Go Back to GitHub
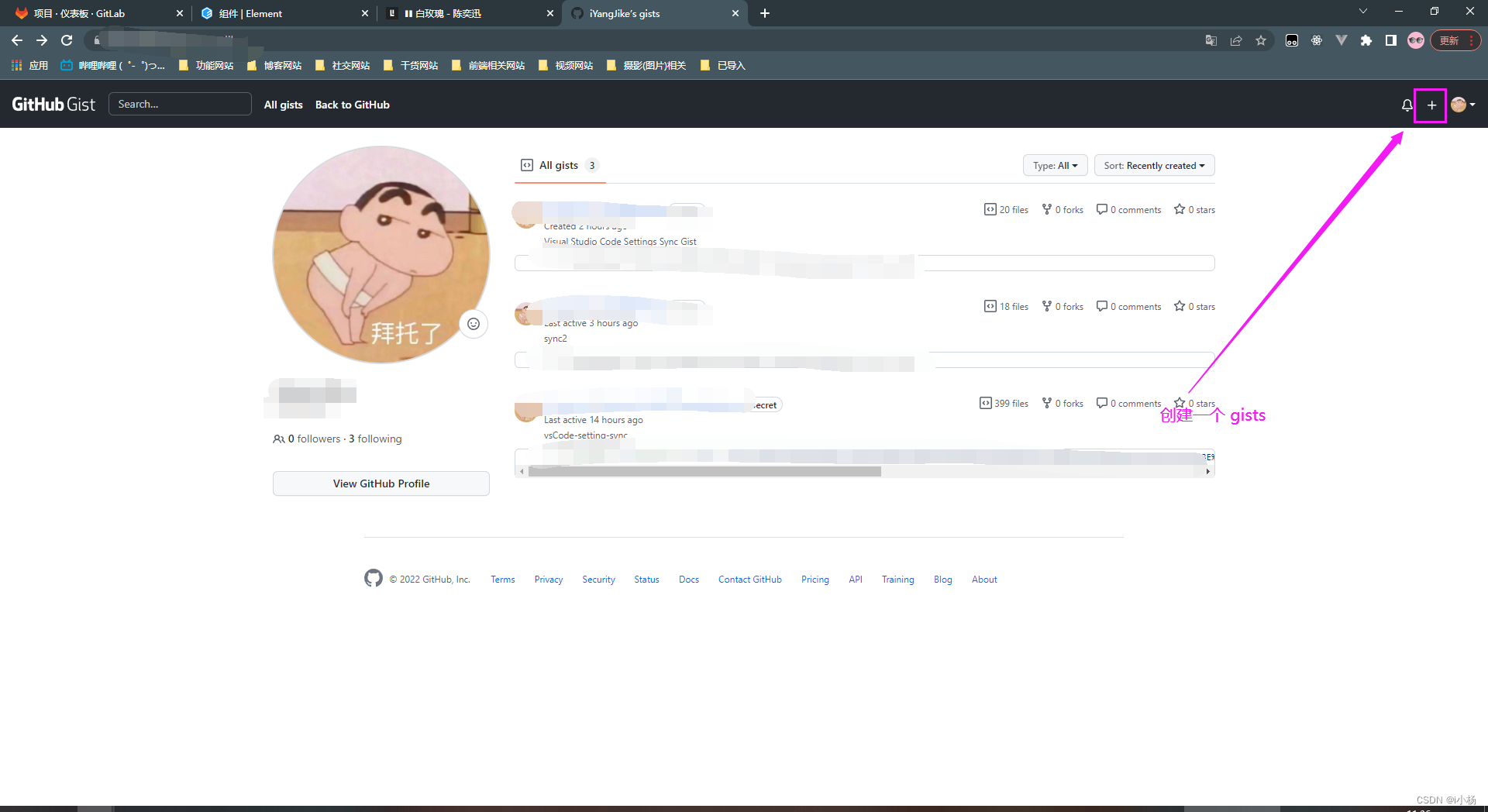Viewport: 1488px width, 812px height. (x=352, y=105)
